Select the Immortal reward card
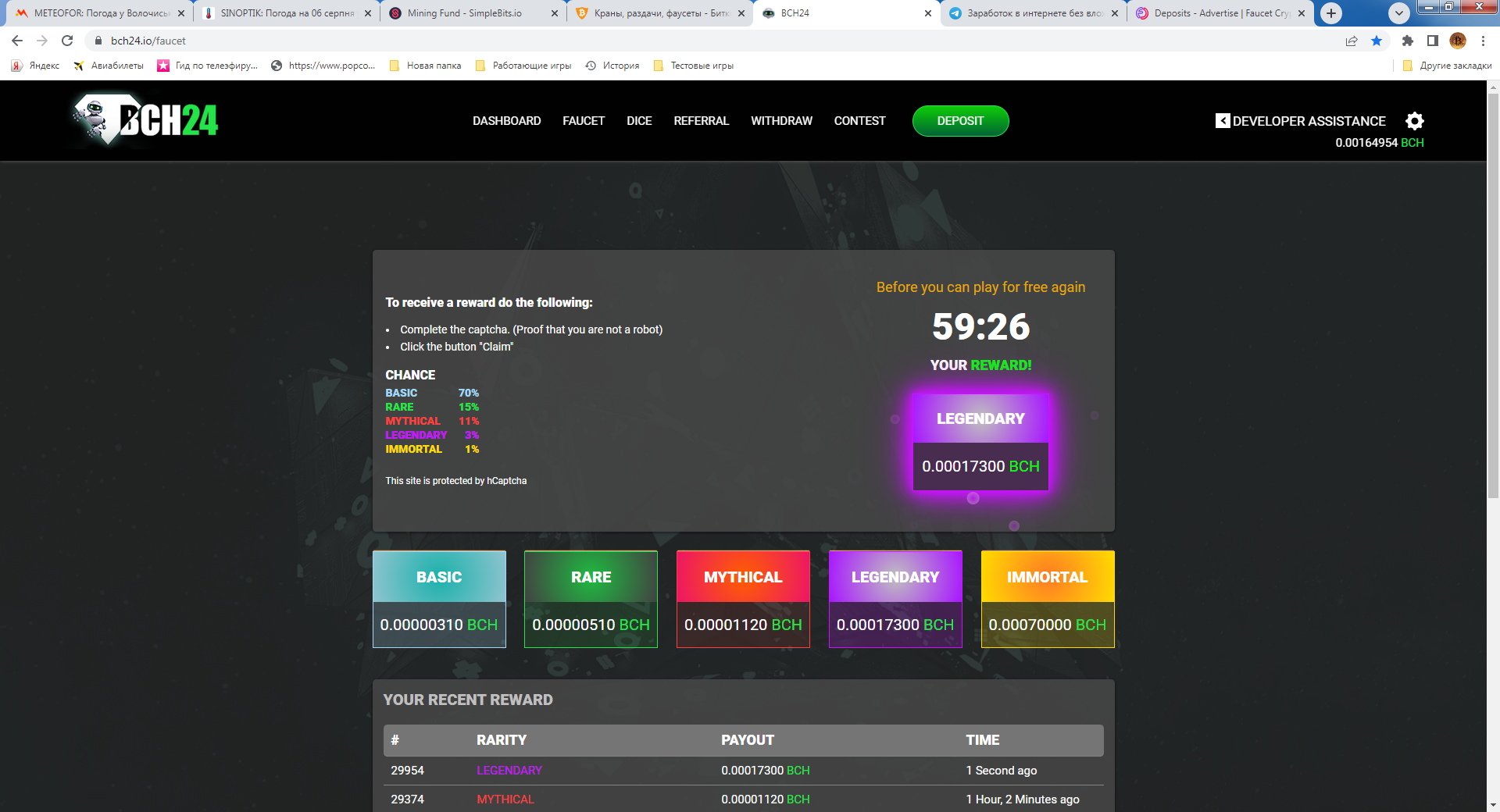This screenshot has height=812, width=1500. pos(1047,599)
